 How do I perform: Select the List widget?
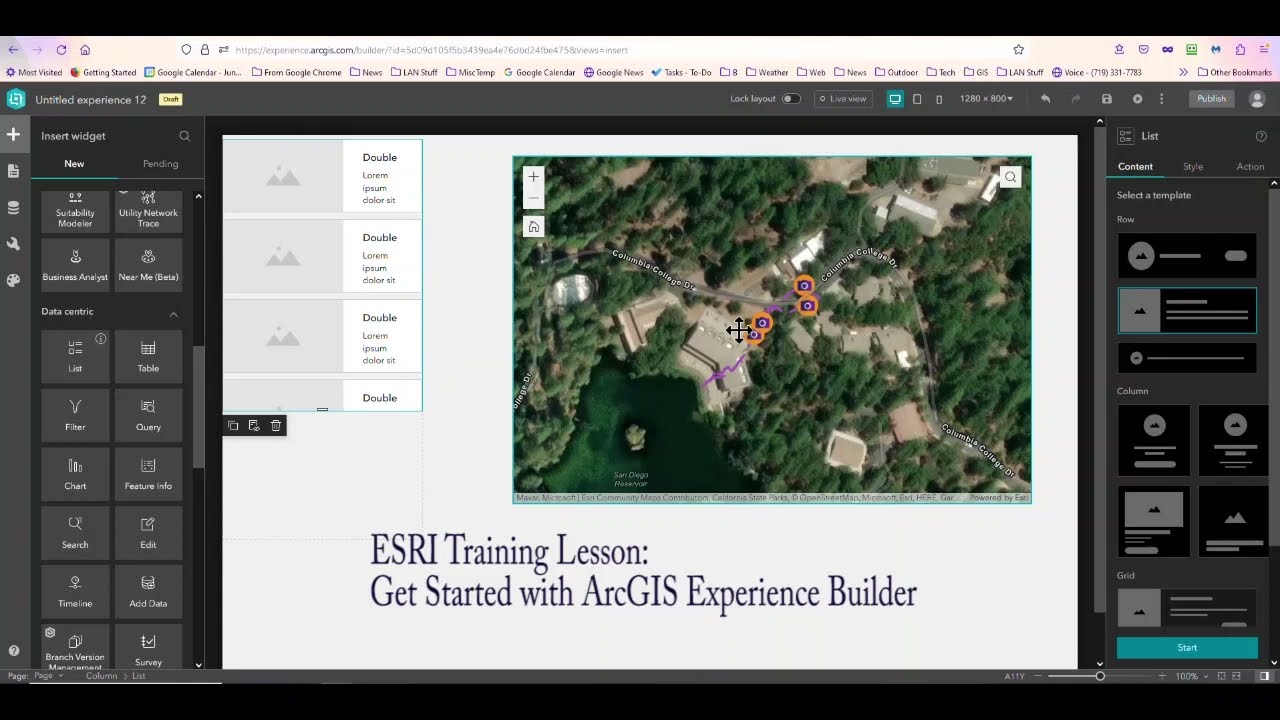click(x=75, y=355)
